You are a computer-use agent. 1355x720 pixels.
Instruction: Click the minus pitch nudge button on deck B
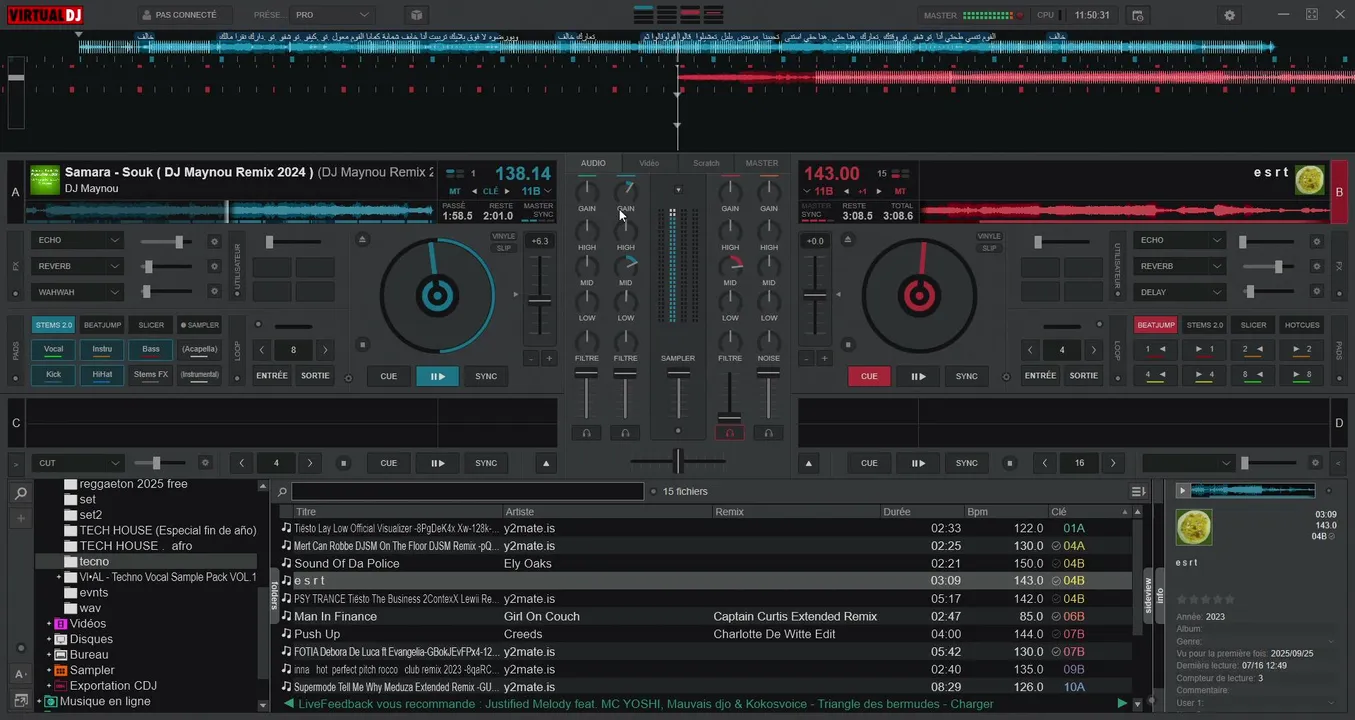(x=806, y=358)
